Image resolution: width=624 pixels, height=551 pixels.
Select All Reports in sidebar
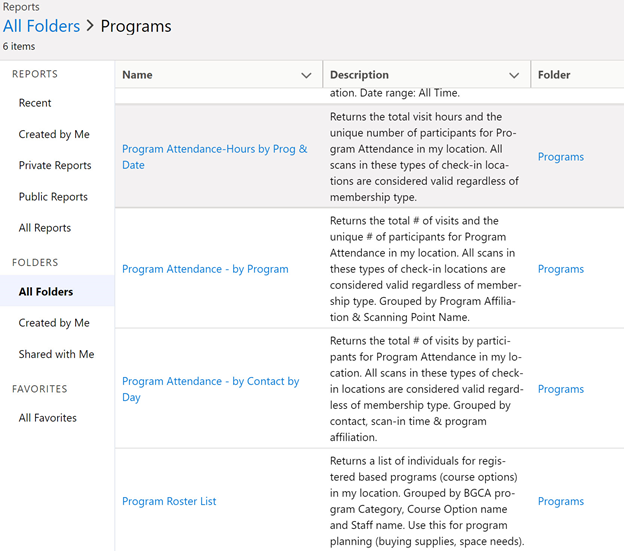45,228
